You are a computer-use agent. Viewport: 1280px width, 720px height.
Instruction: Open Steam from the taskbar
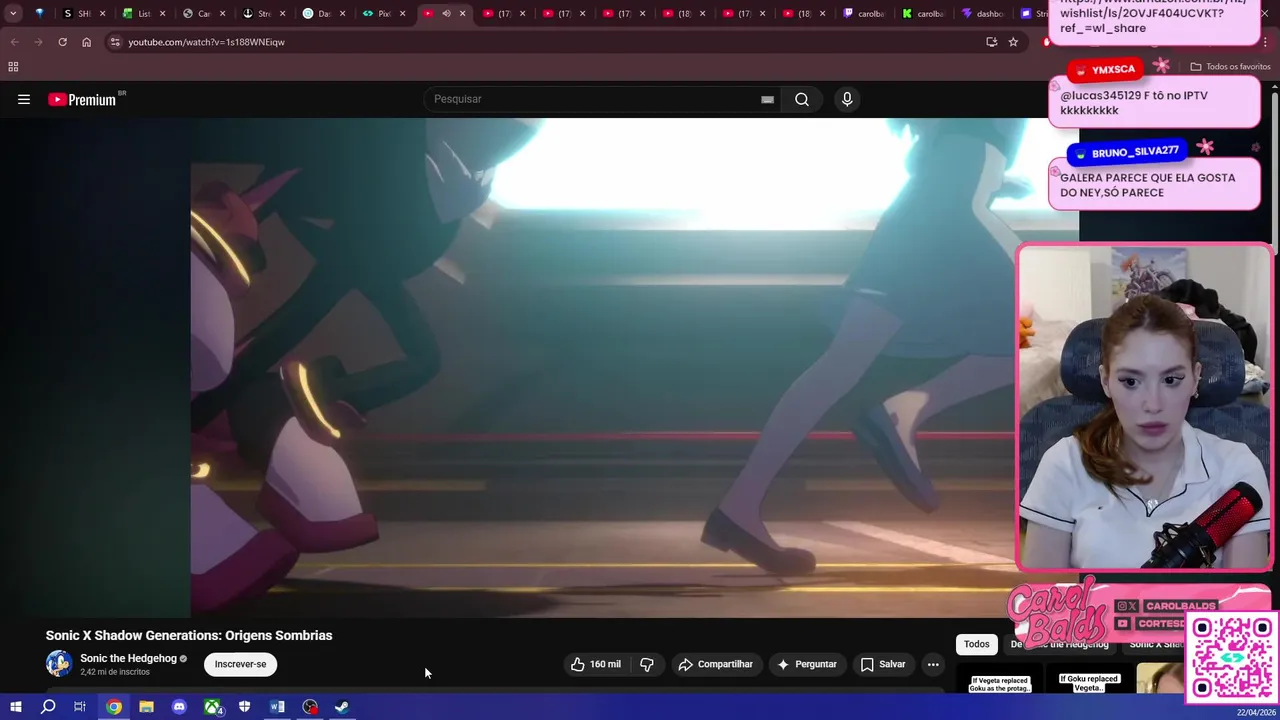(x=342, y=707)
